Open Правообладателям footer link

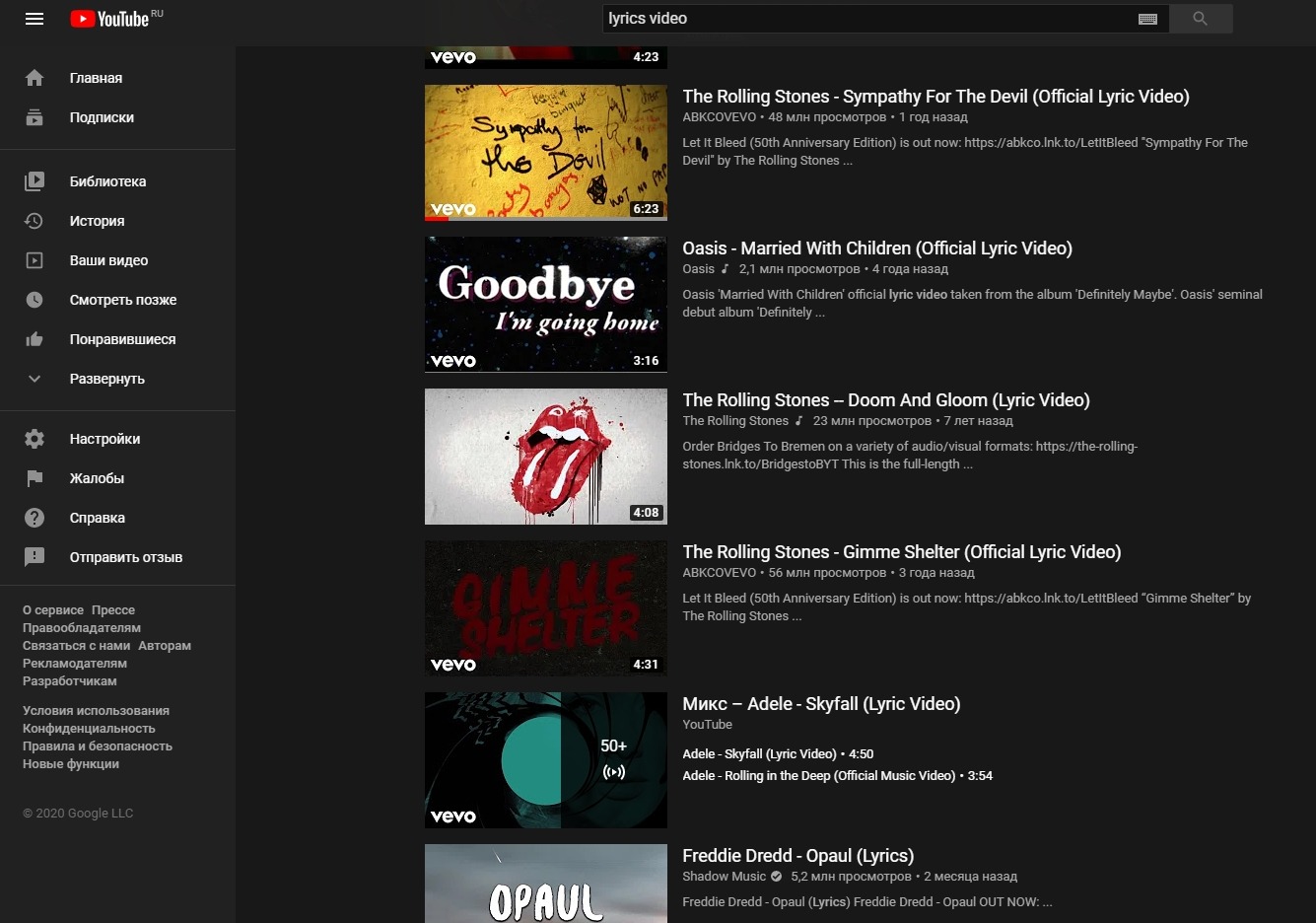pyautogui.click(x=82, y=628)
